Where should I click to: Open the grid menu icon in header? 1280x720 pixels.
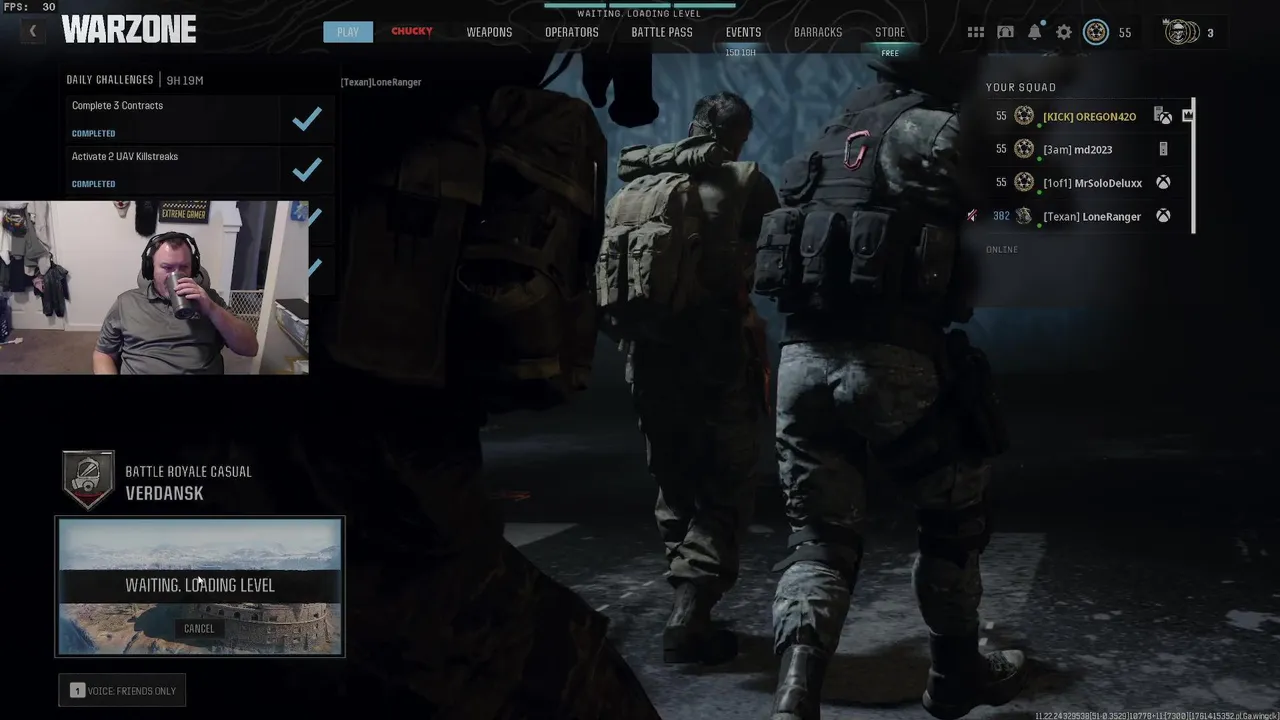click(x=976, y=32)
